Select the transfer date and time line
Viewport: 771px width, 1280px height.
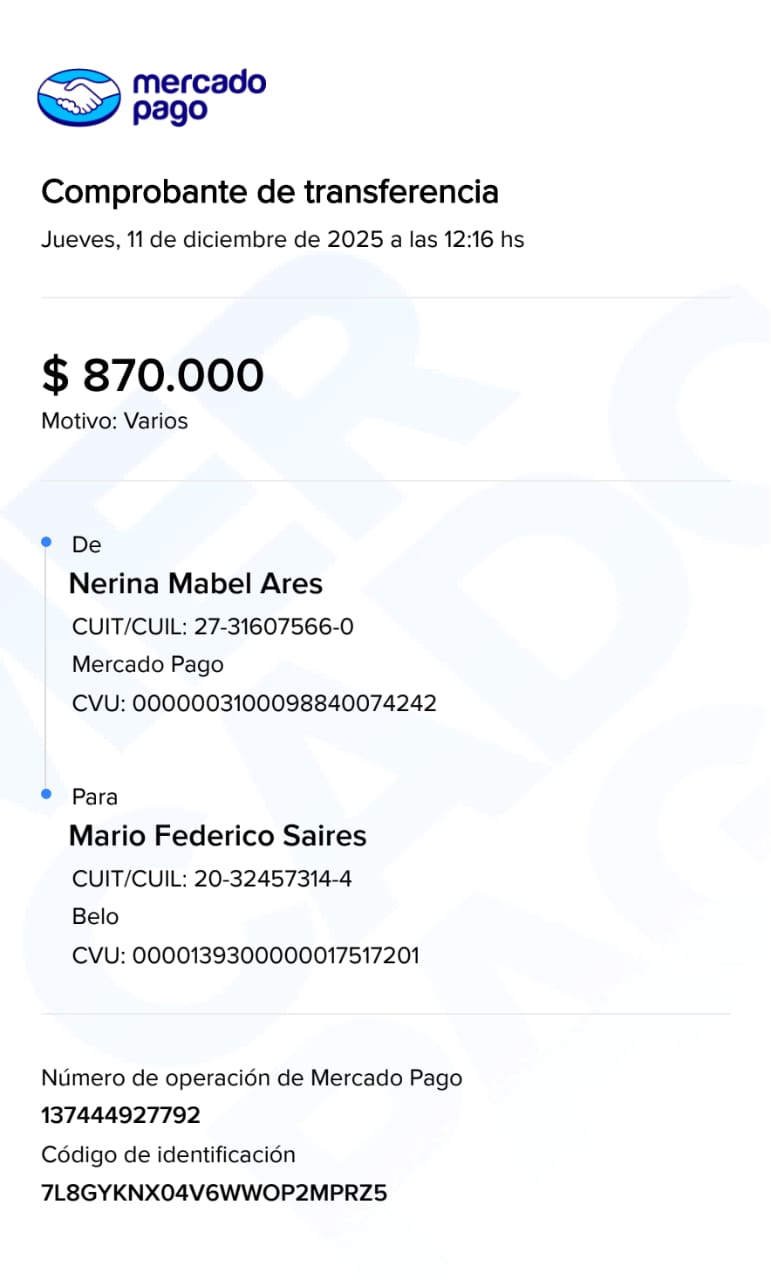point(282,240)
